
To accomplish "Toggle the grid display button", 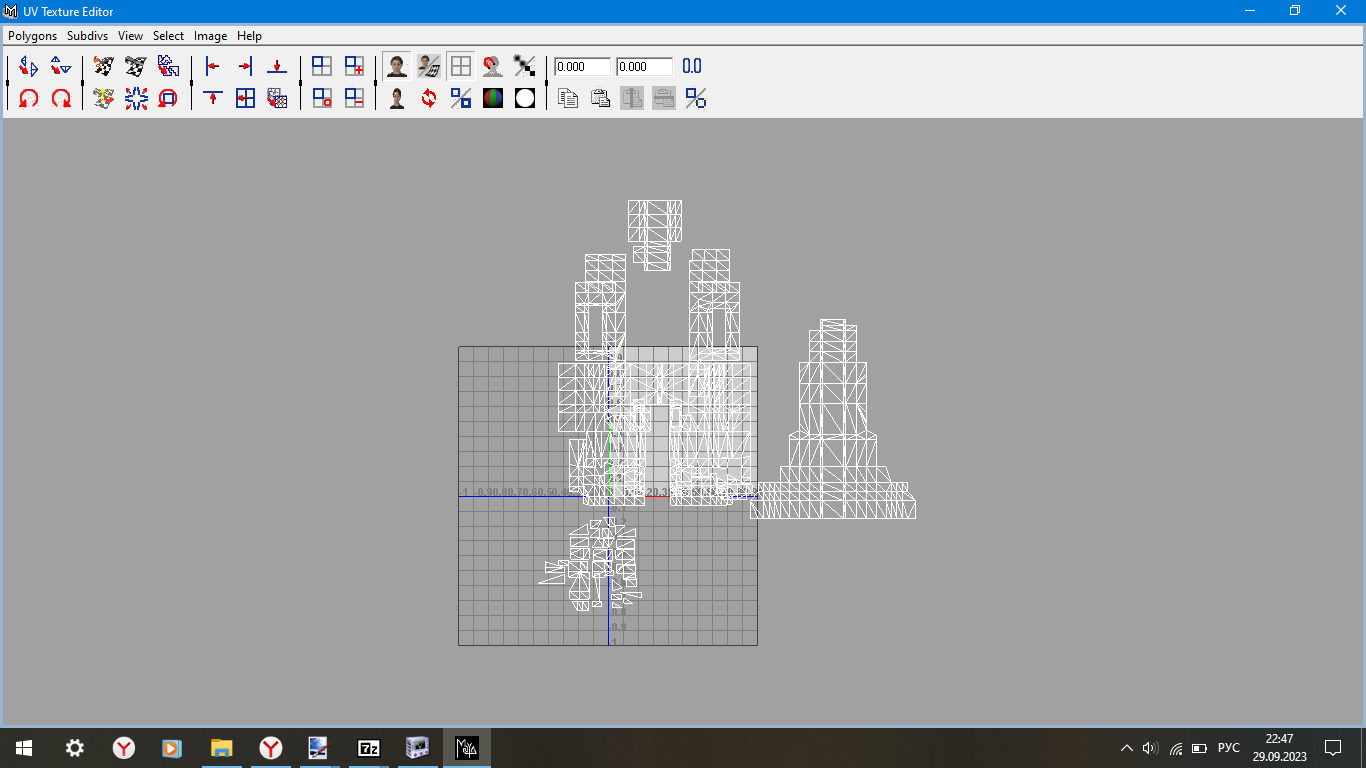I will (x=461, y=67).
